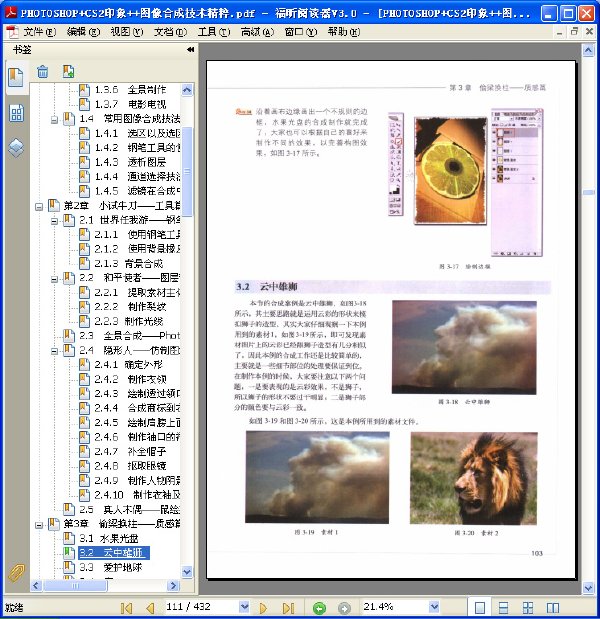The height and width of the screenshot is (619, 600).
Task: Open the 文件 menu
Action: pyautogui.click(x=39, y=32)
